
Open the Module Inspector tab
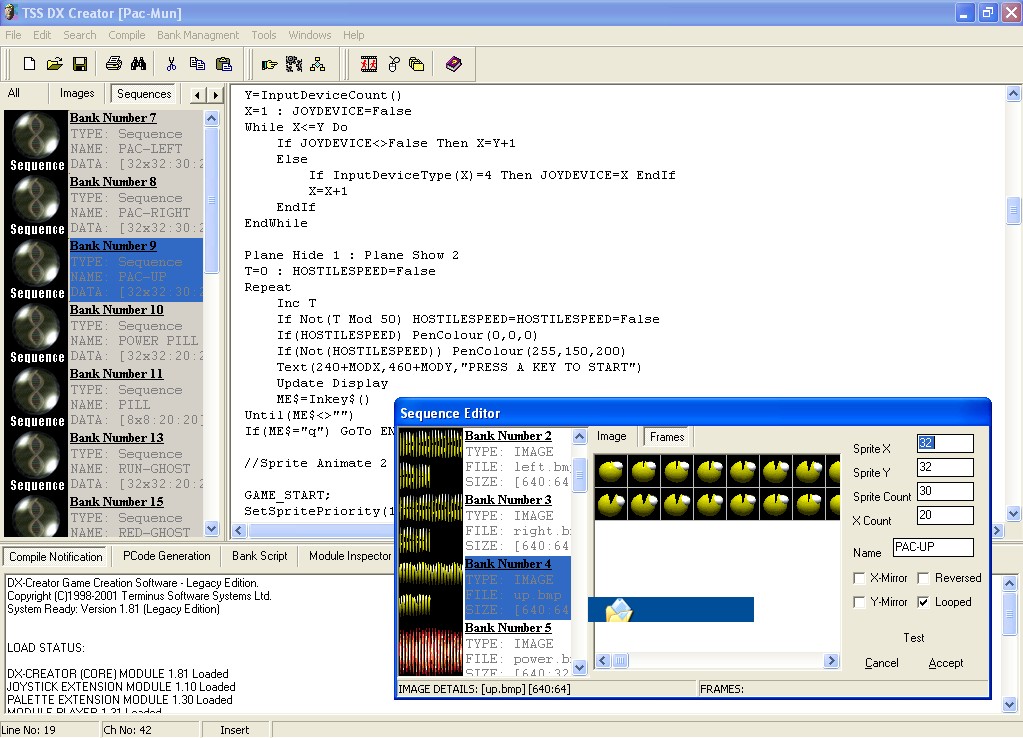(x=350, y=556)
